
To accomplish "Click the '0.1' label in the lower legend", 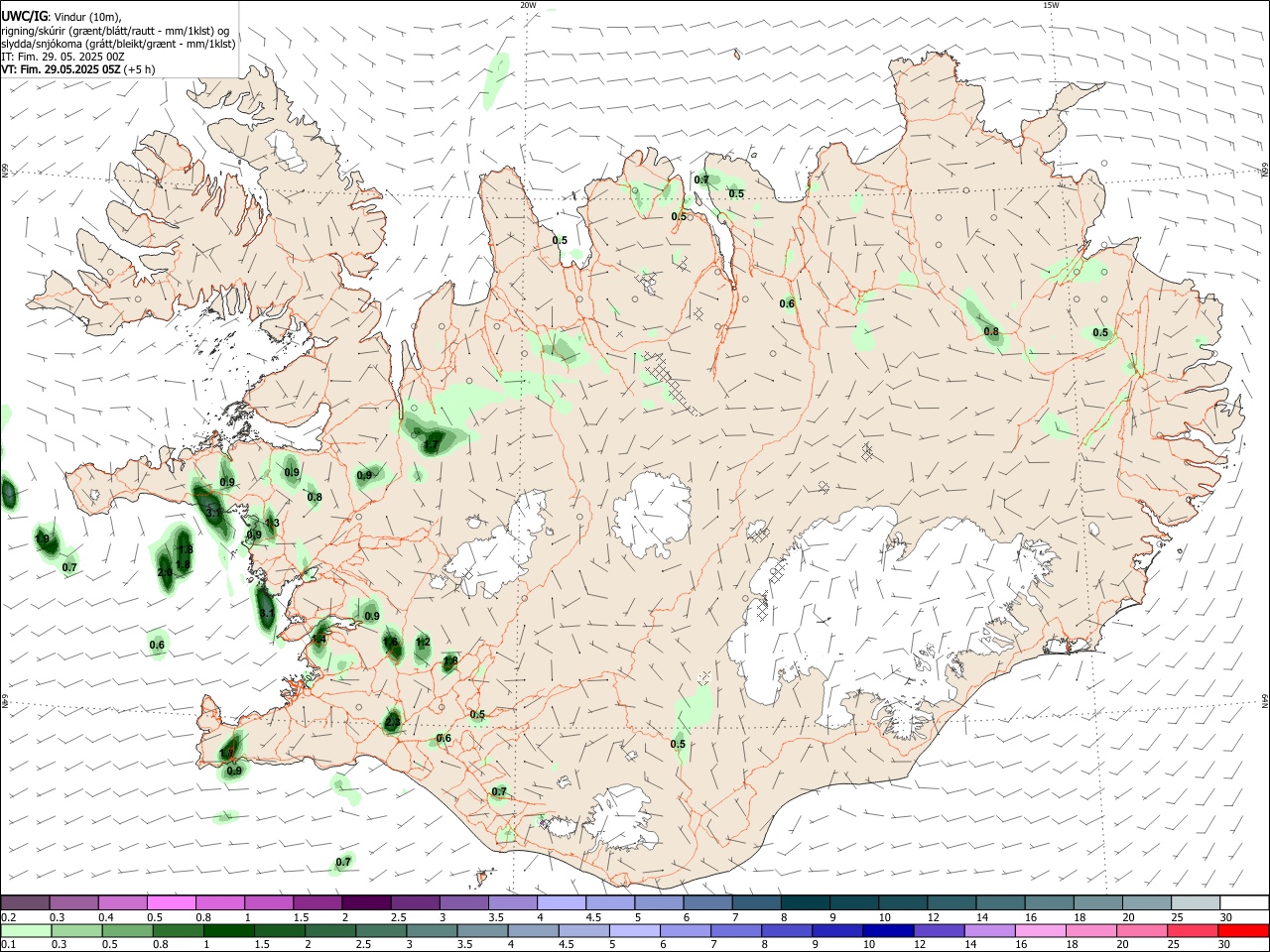I will point(9,944).
